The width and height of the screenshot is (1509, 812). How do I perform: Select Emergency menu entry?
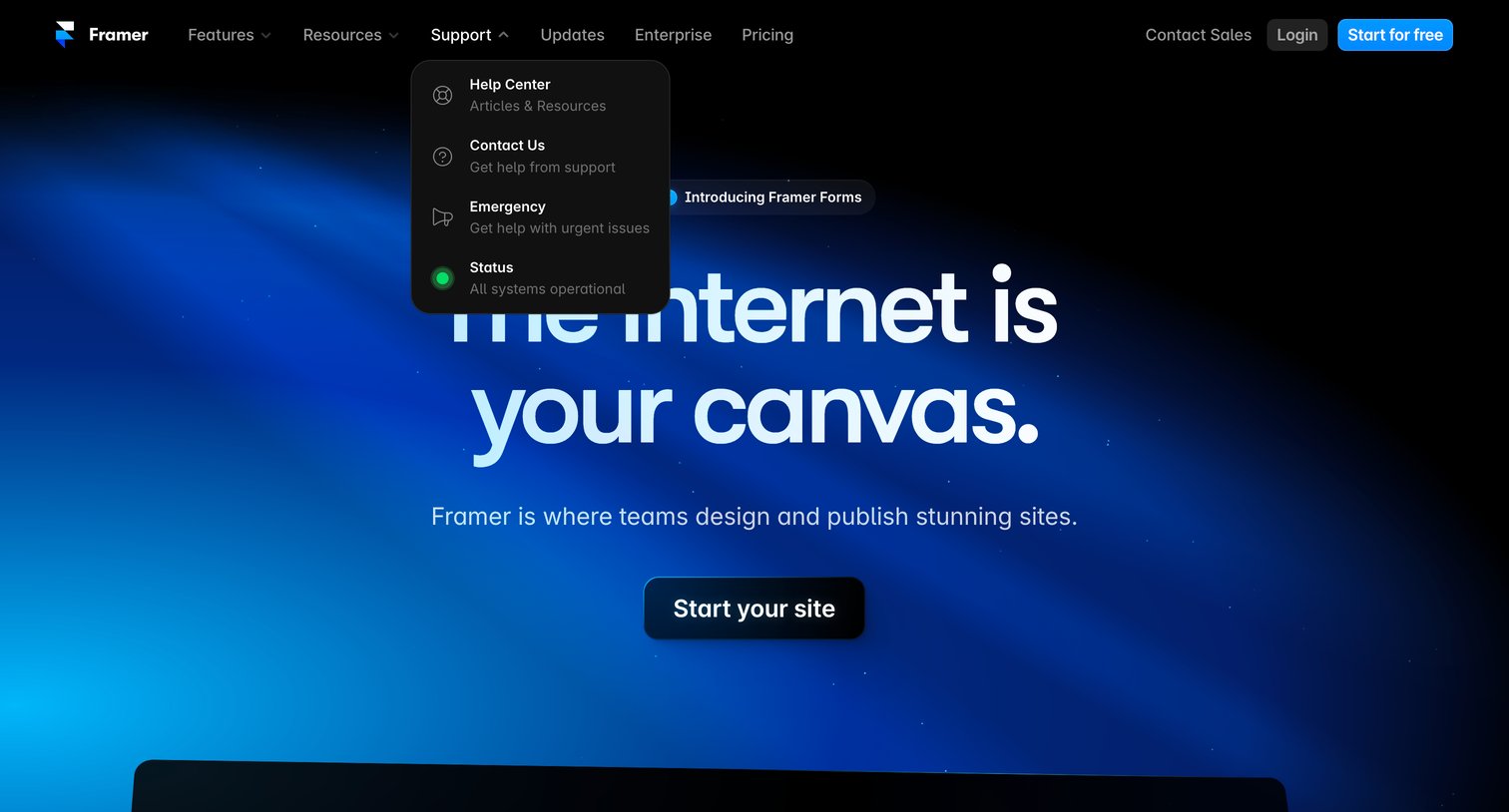(x=540, y=217)
